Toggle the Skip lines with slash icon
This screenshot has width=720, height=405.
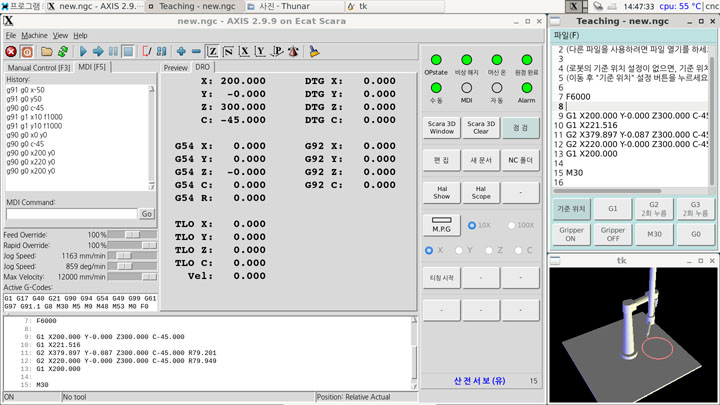(147, 52)
